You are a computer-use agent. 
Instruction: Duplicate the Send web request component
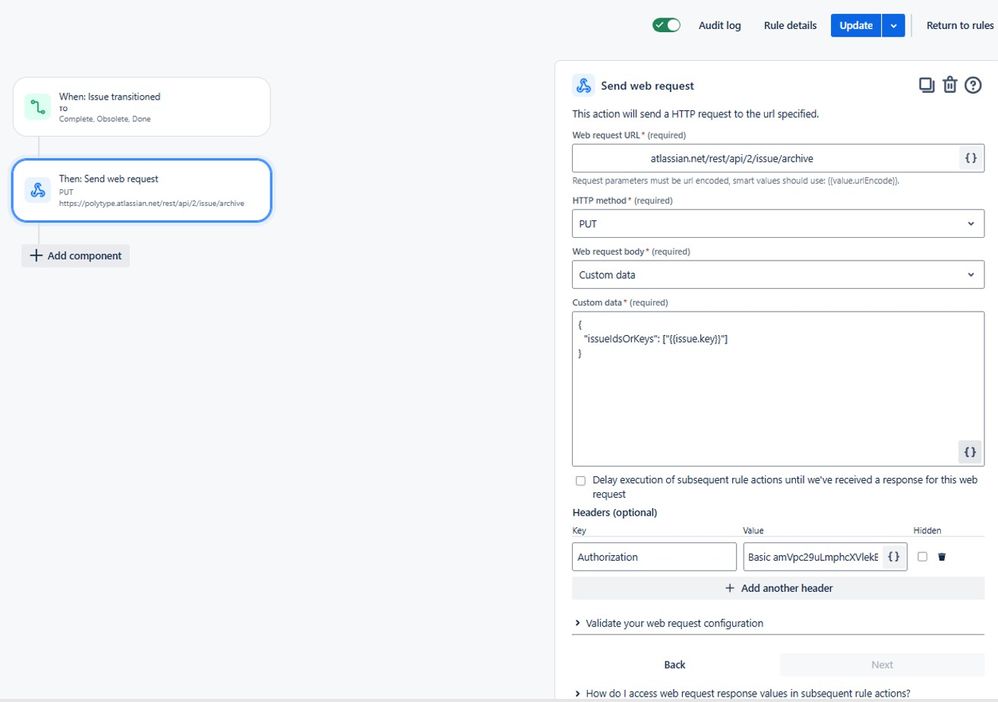pyautogui.click(x=926, y=85)
